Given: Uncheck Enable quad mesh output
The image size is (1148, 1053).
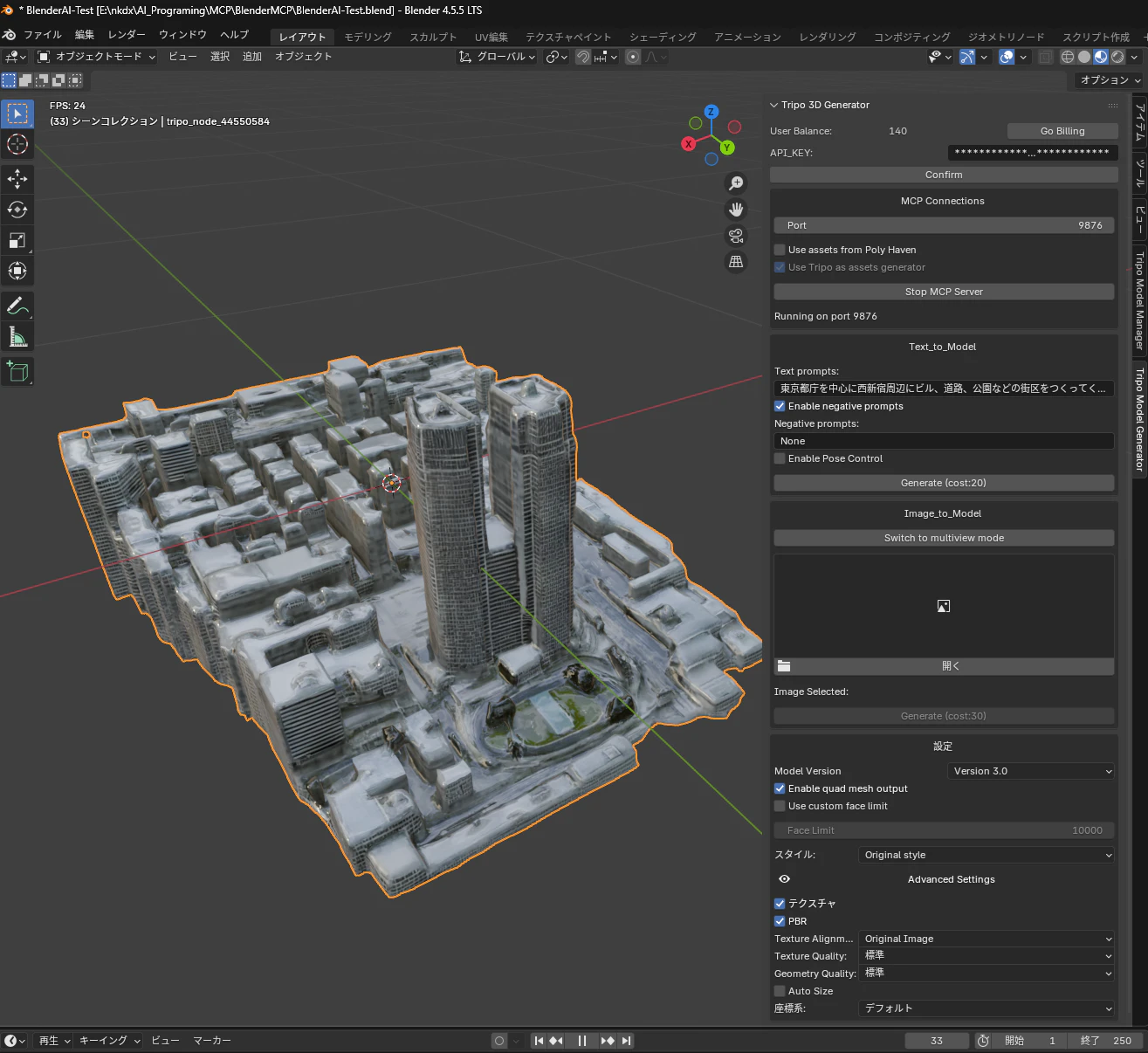Looking at the screenshot, I should click(780, 788).
